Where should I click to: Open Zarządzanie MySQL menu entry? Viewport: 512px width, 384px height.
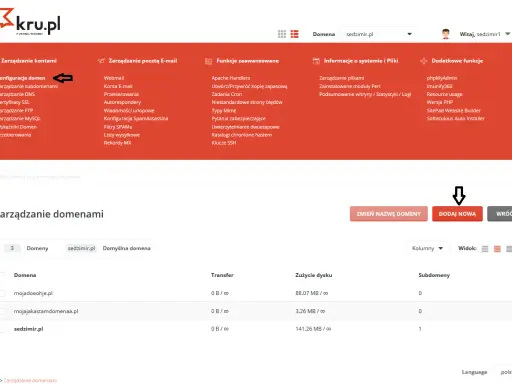coord(20,118)
